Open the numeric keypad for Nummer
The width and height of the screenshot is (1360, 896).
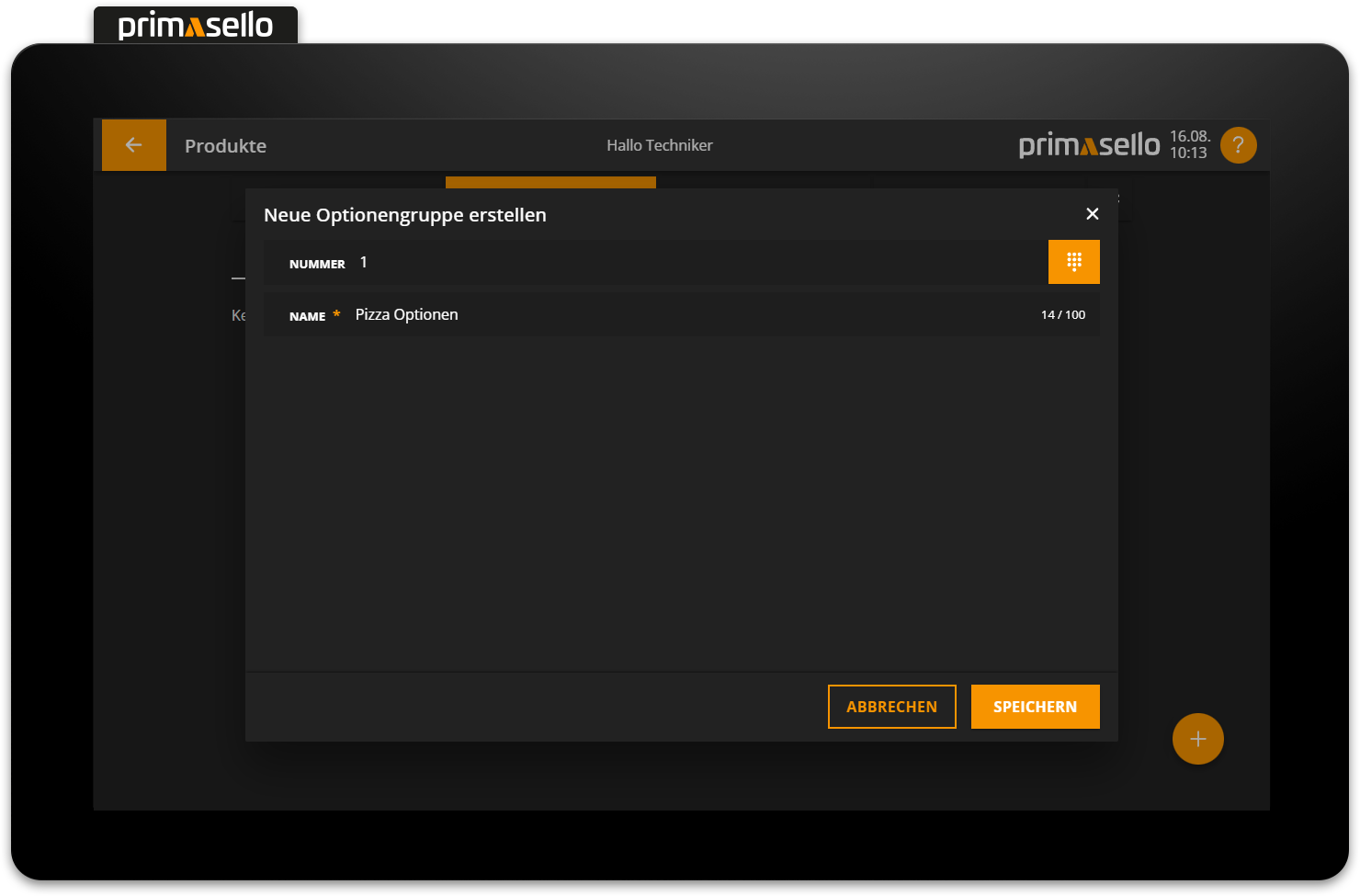click(1073, 262)
